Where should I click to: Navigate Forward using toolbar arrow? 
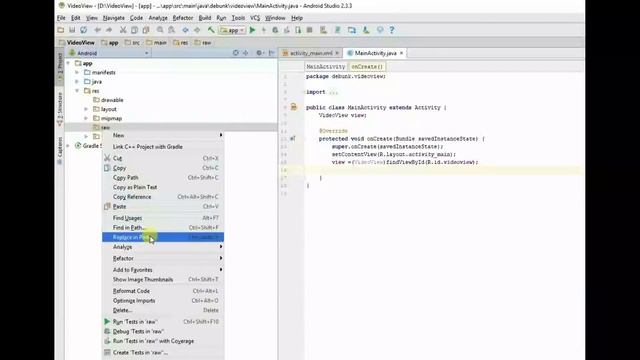(x=197, y=30)
